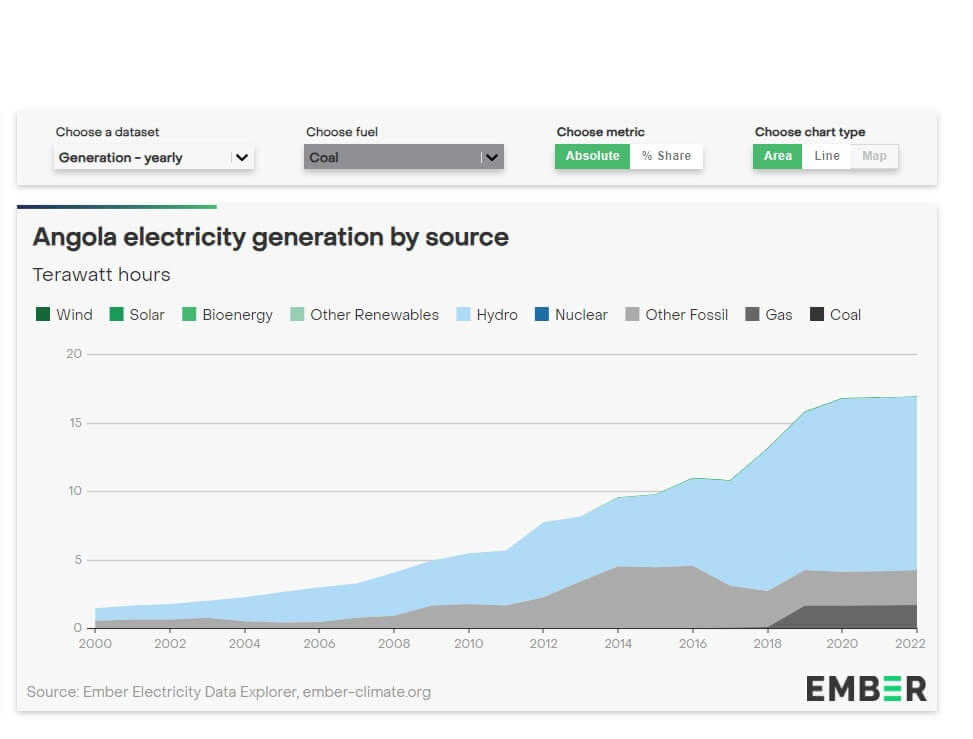
Task: Click the chevron arrow on dataset selector
Action: (x=242, y=157)
